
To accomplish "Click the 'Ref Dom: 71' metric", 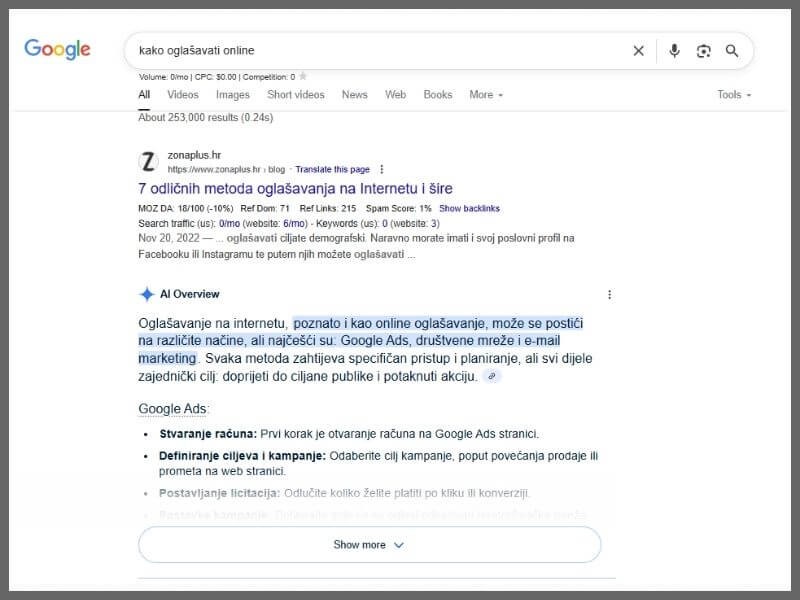I will (x=265, y=209).
